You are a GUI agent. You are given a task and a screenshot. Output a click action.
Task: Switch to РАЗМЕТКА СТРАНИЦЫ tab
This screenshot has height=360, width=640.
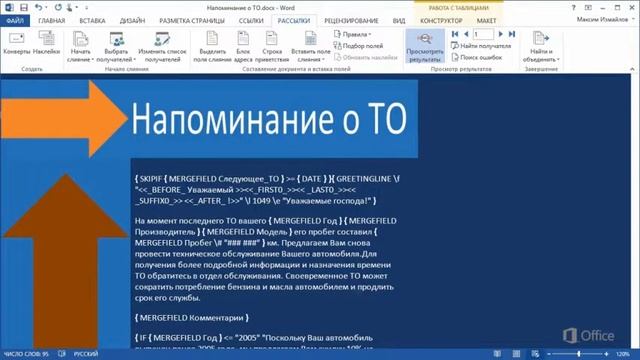[192, 20]
